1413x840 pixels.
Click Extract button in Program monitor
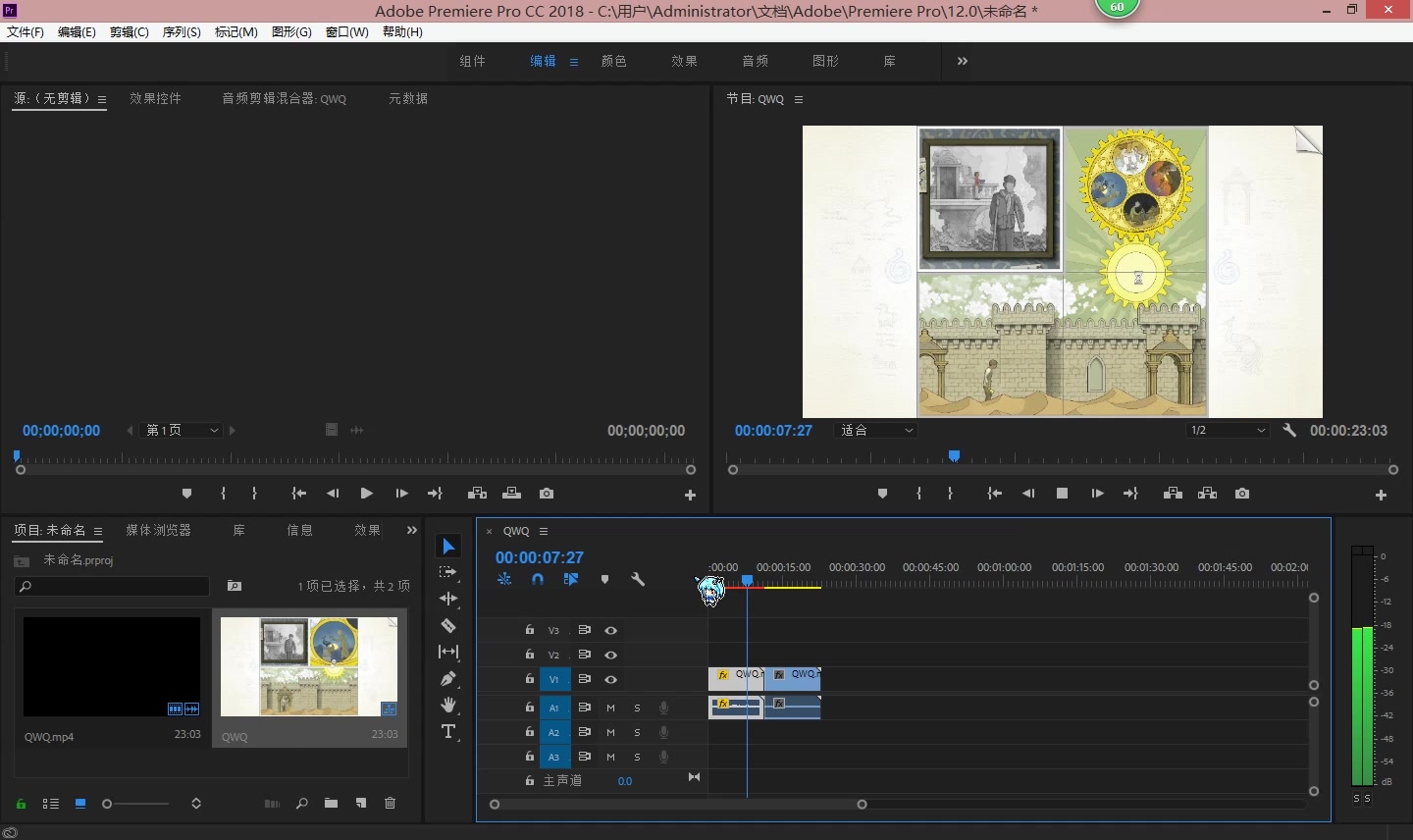click(x=1207, y=494)
